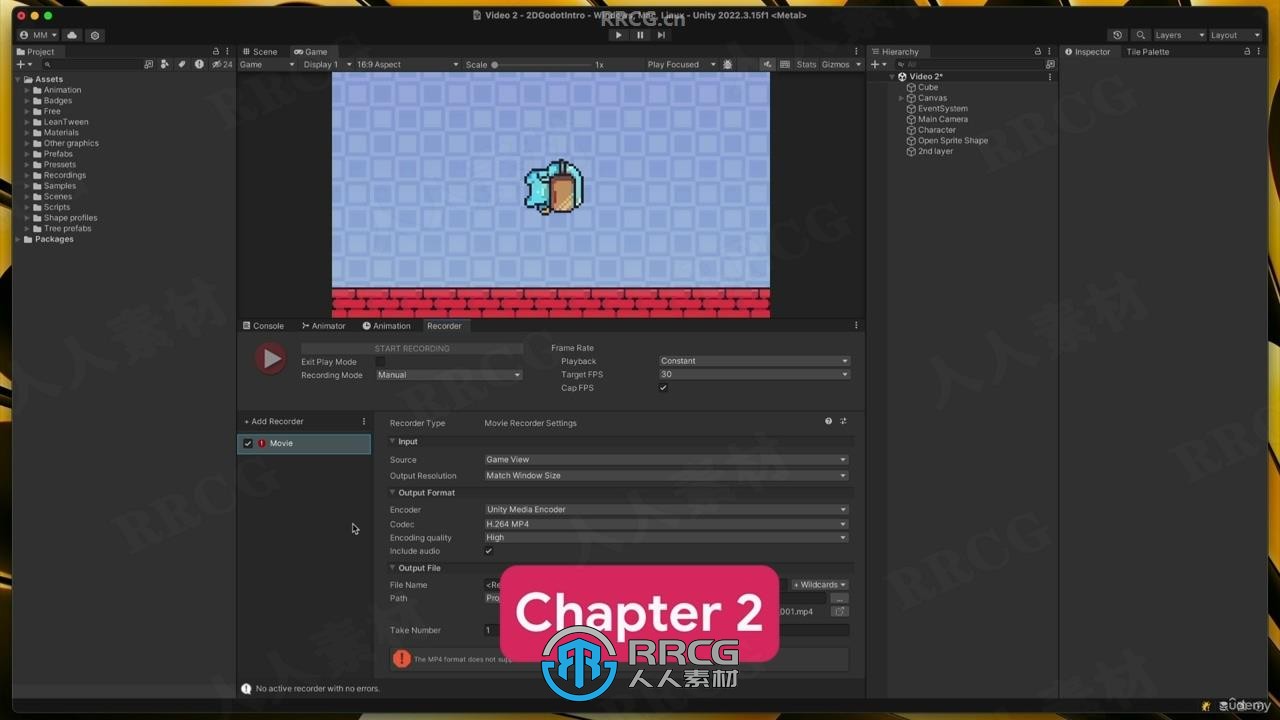Image resolution: width=1280 pixels, height=720 pixels.
Task: Click the Project error log filter icon
Action: (x=199, y=64)
